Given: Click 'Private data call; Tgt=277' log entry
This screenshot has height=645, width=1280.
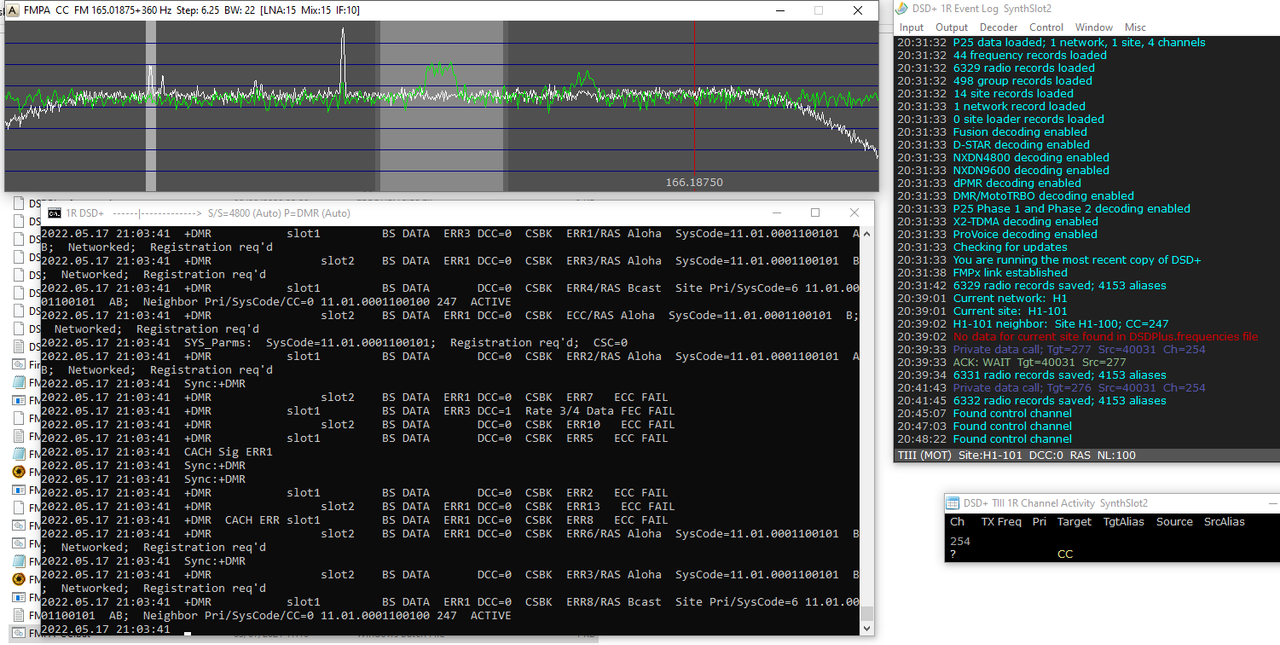Looking at the screenshot, I should click(x=1079, y=350).
